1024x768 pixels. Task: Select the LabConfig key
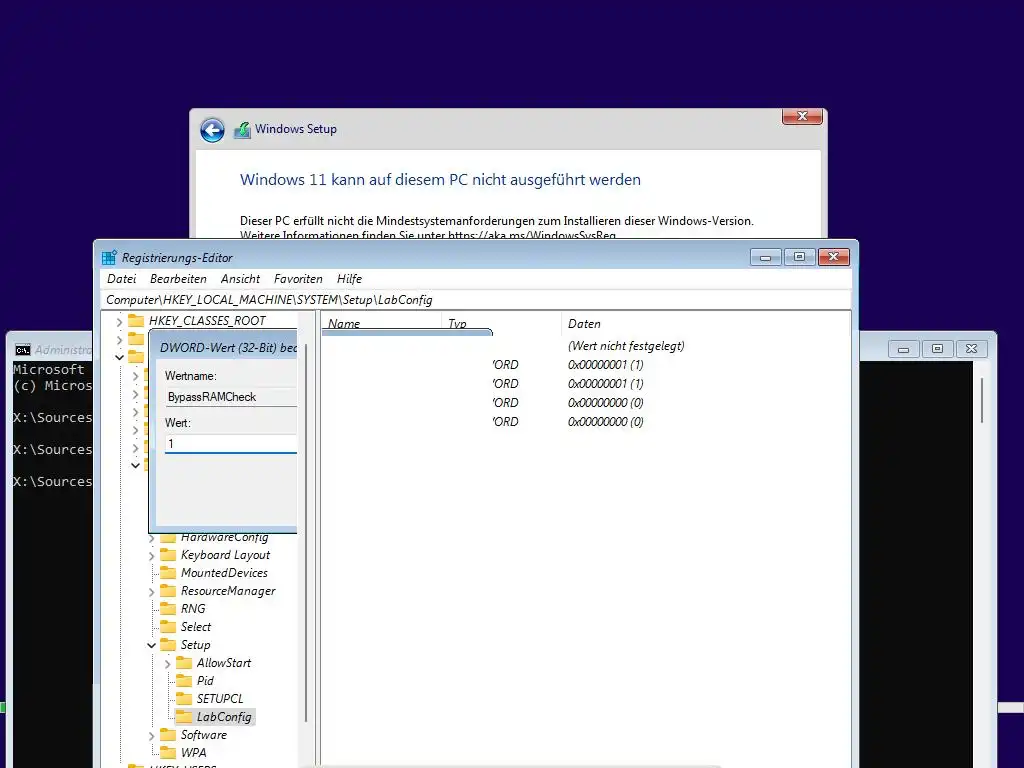click(x=224, y=717)
